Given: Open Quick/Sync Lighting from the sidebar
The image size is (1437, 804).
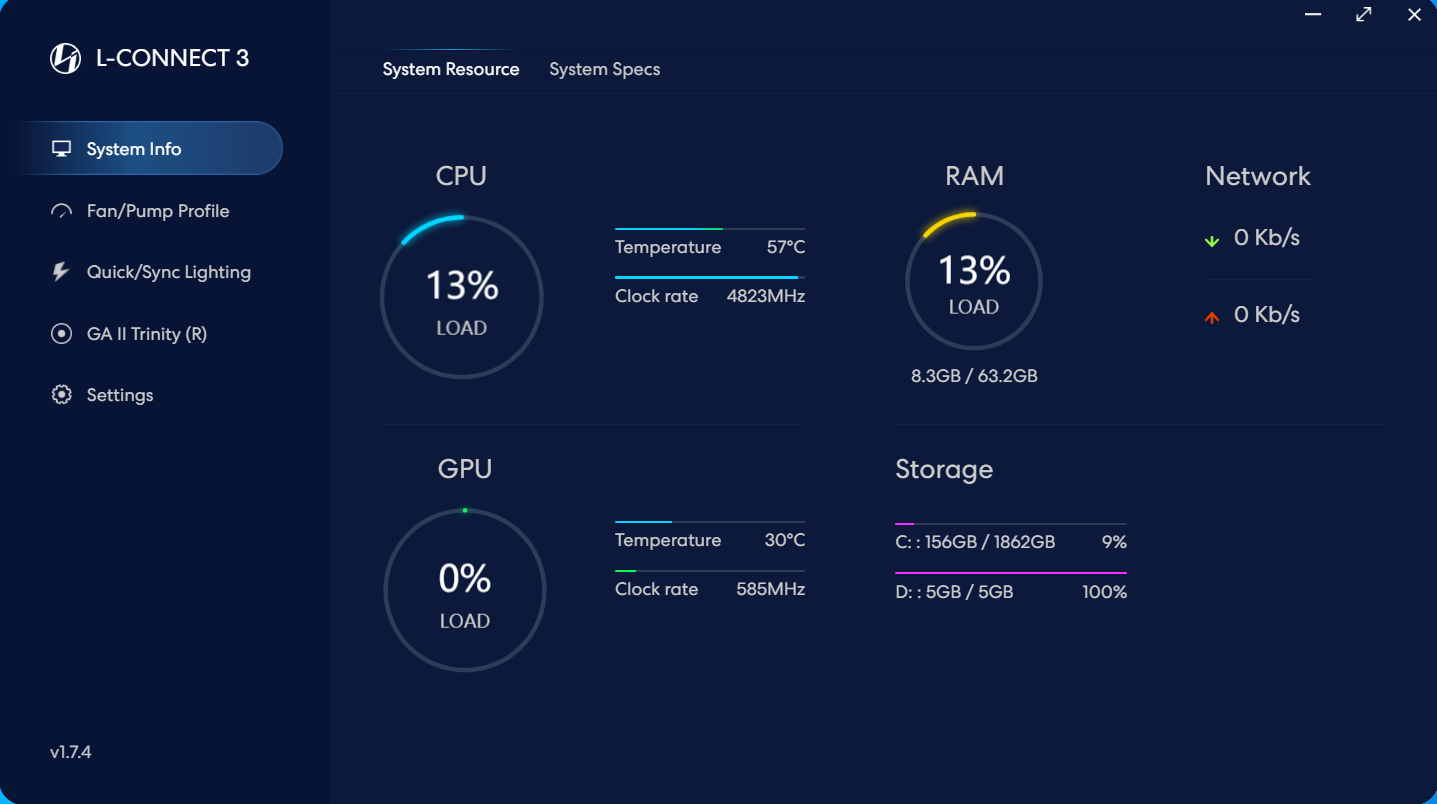Looking at the screenshot, I should [x=168, y=272].
